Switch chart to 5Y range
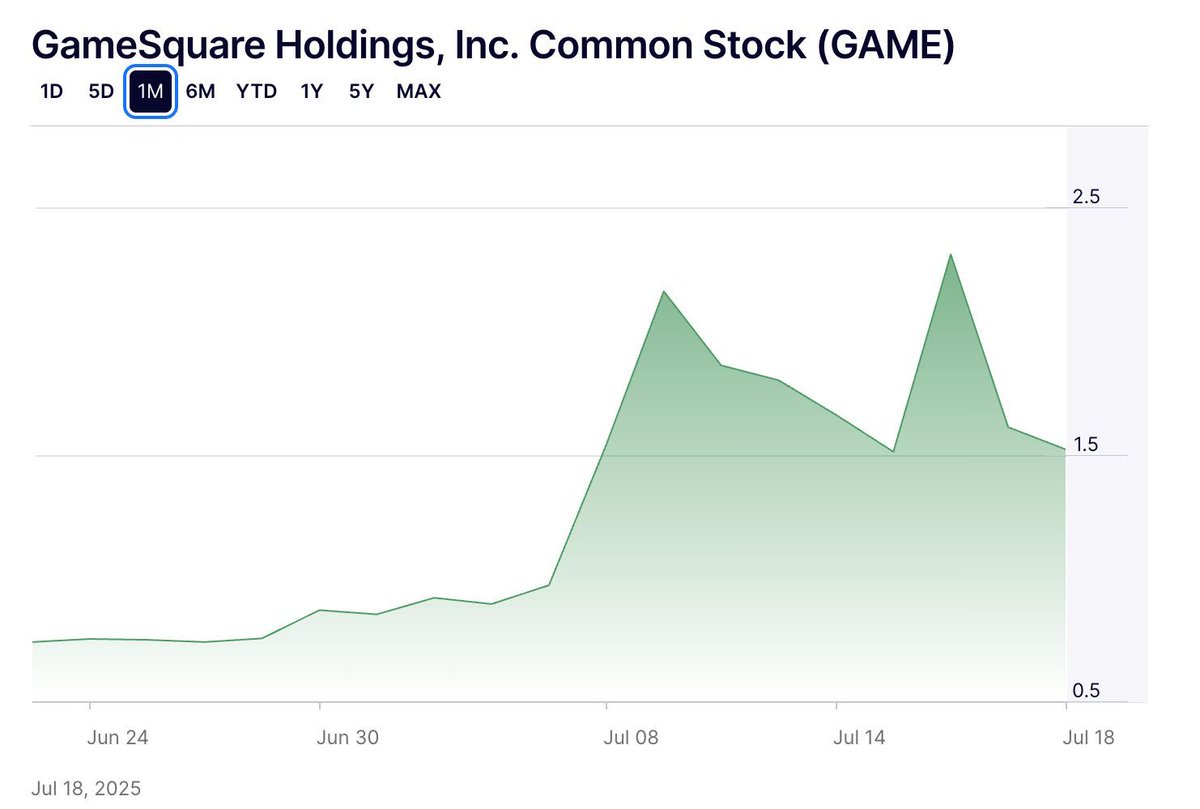The height and width of the screenshot is (809, 1200). [x=361, y=92]
